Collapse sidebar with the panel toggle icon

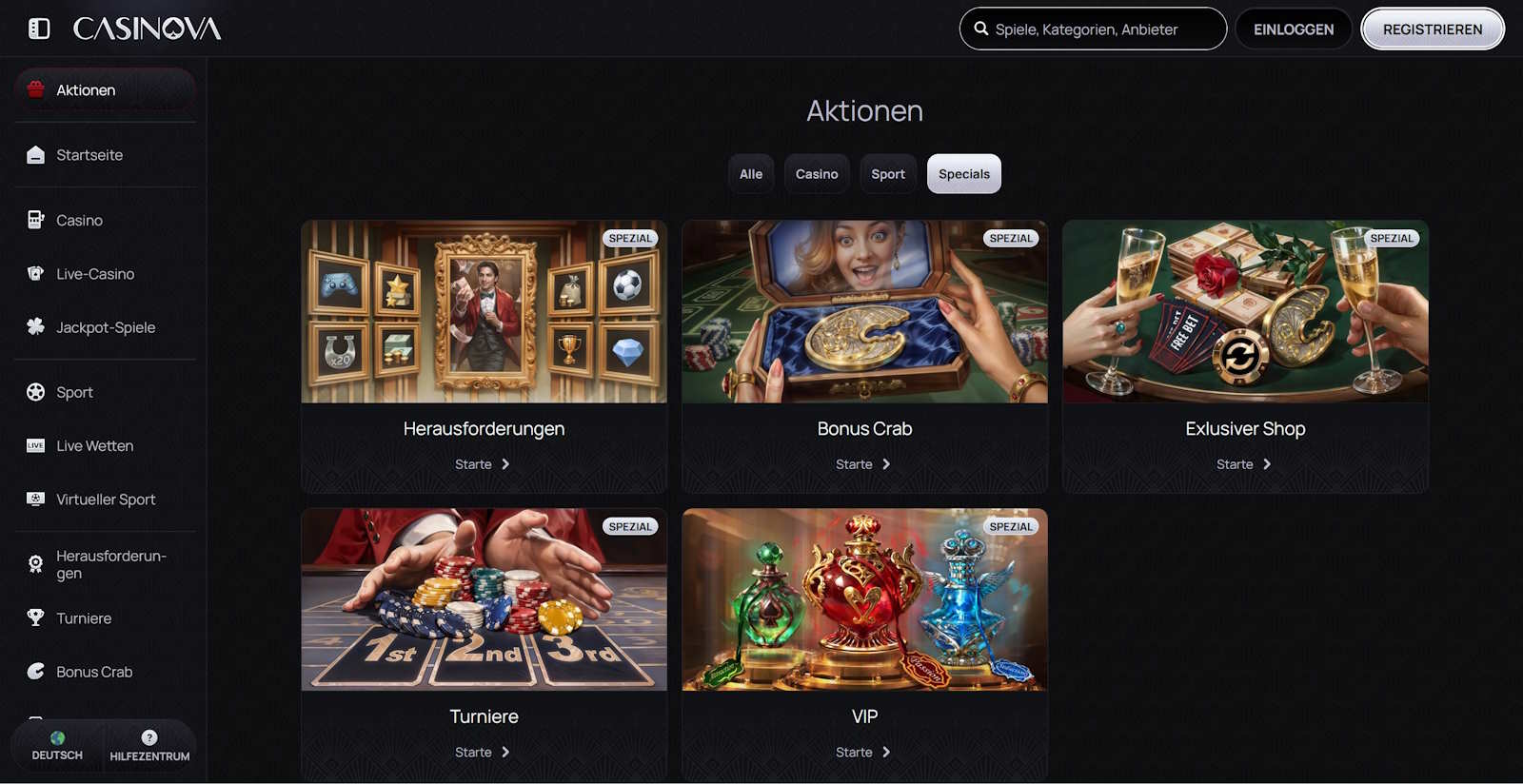click(39, 29)
